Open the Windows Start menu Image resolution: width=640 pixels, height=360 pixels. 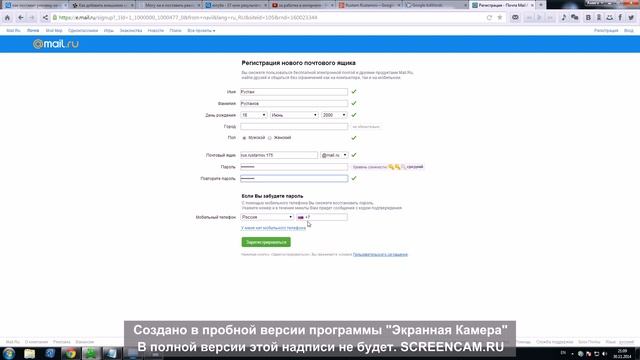pyautogui.click(x=9, y=353)
